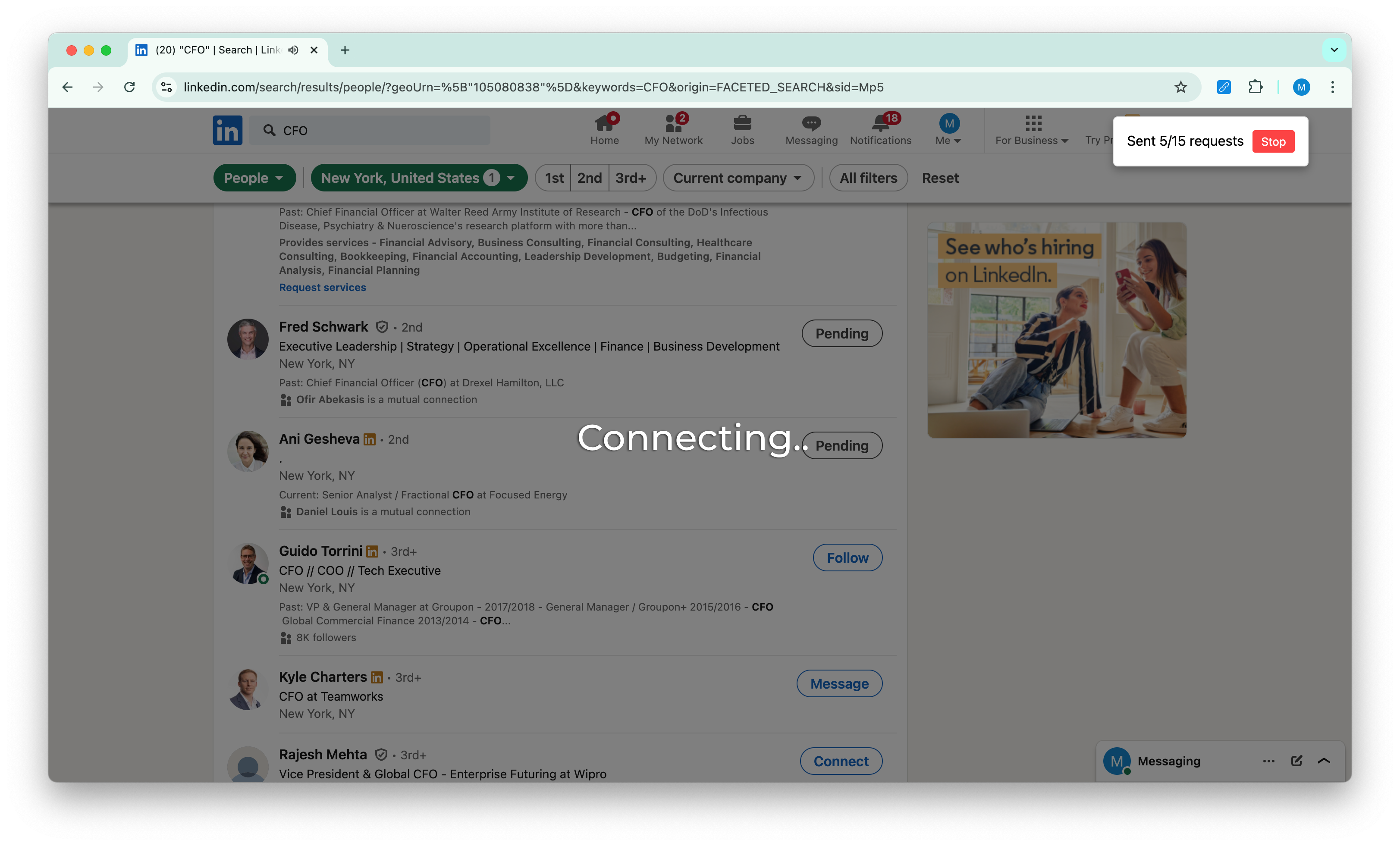
Task: Expand the Current company dropdown
Action: pyautogui.click(x=738, y=178)
